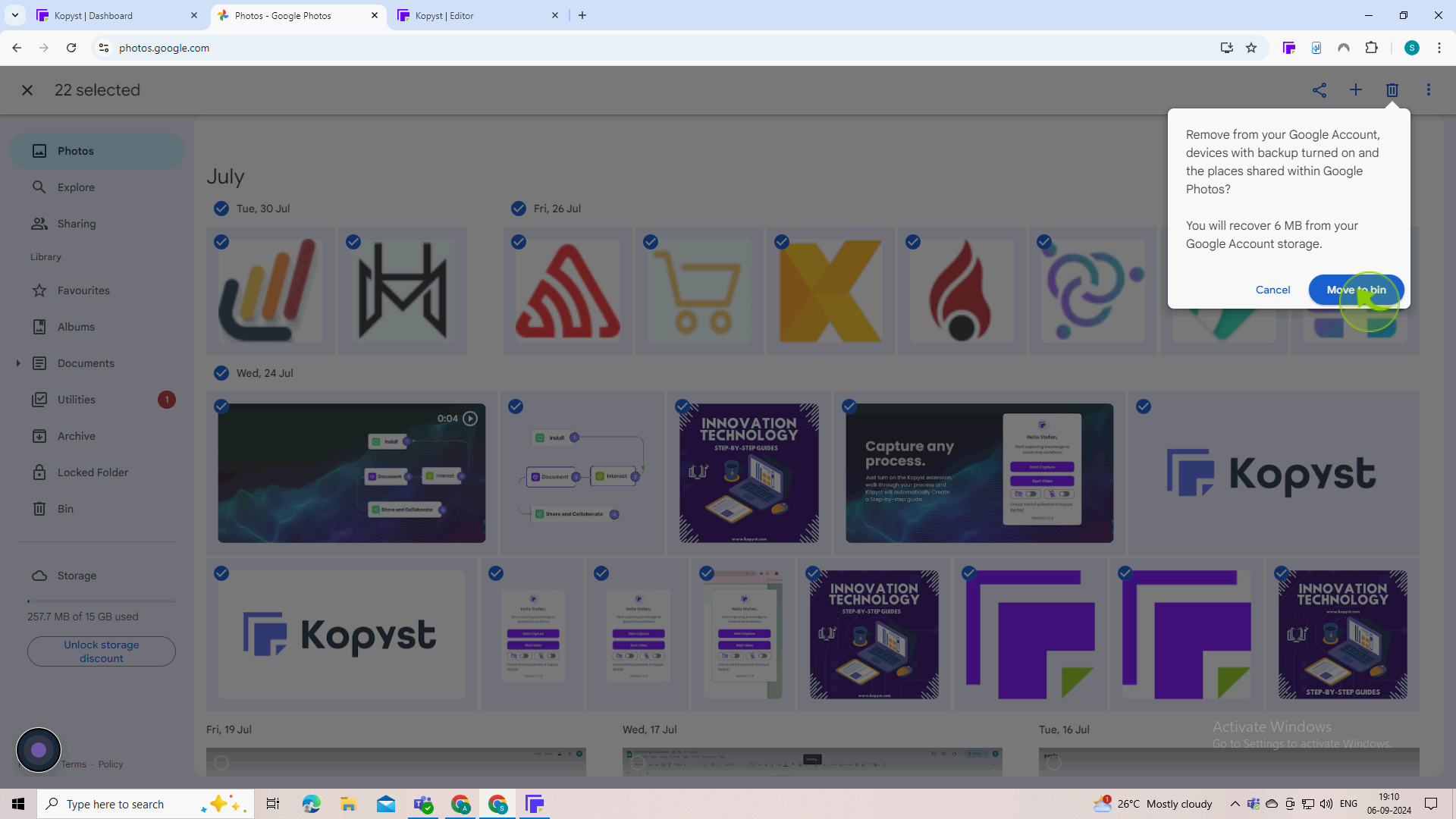Deselect the red triangle logo photo
Image resolution: width=1456 pixels, height=819 pixels.
(519, 242)
